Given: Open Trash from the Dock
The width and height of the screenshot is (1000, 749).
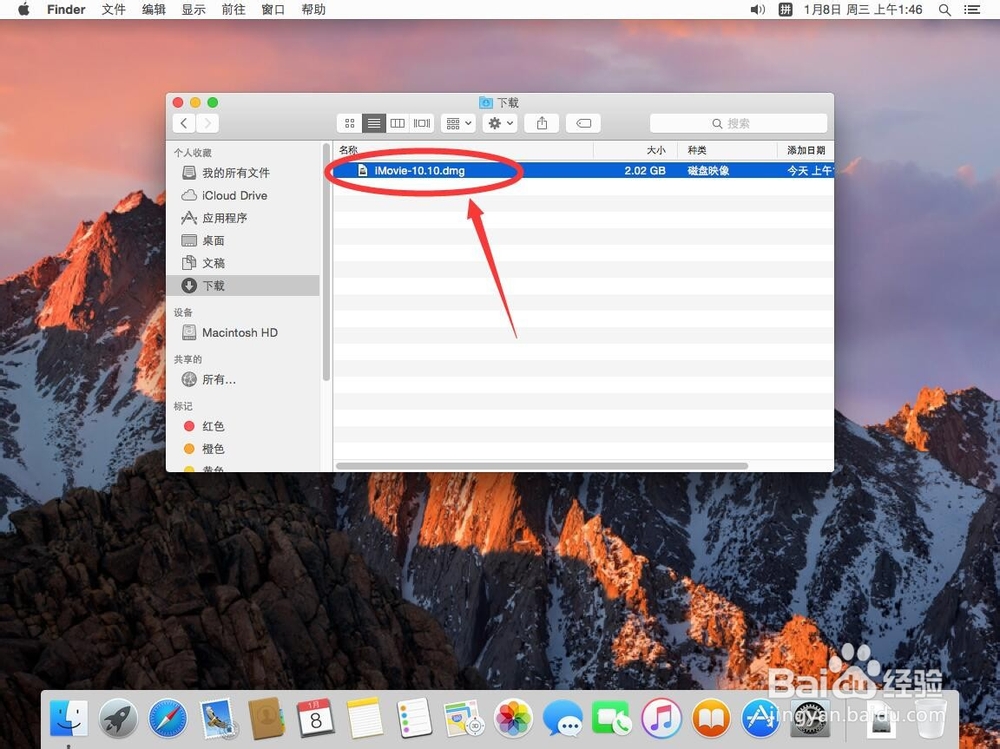Looking at the screenshot, I should [930, 718].
